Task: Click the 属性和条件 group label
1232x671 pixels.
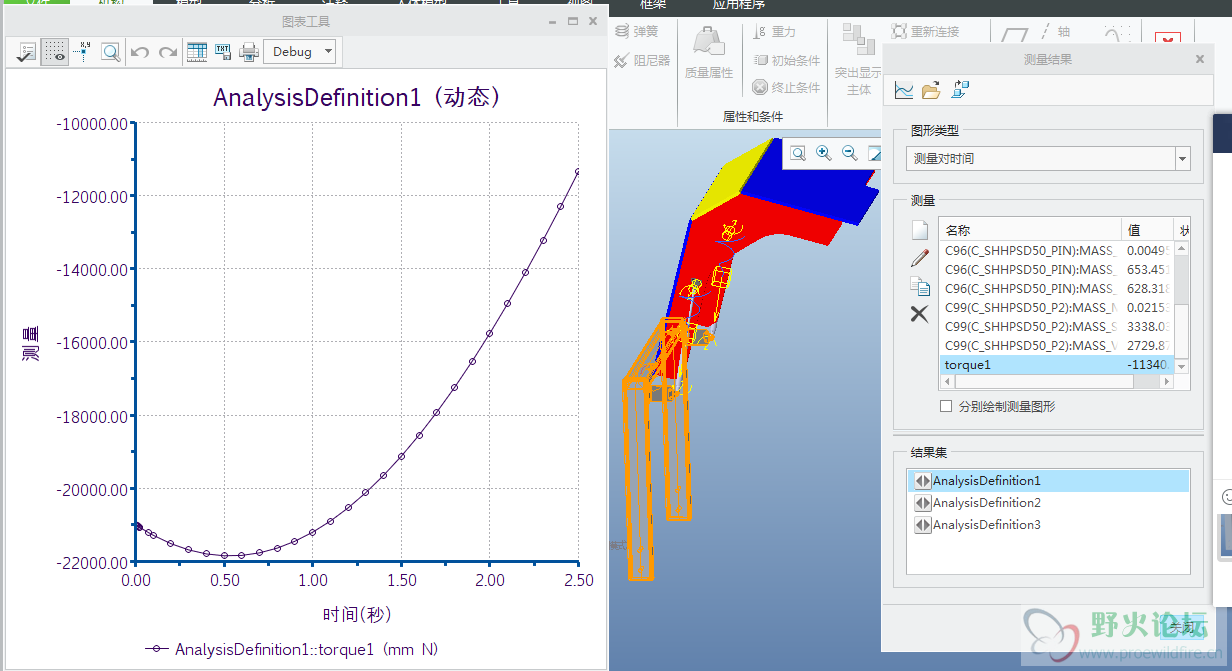Action: [753, 116]
